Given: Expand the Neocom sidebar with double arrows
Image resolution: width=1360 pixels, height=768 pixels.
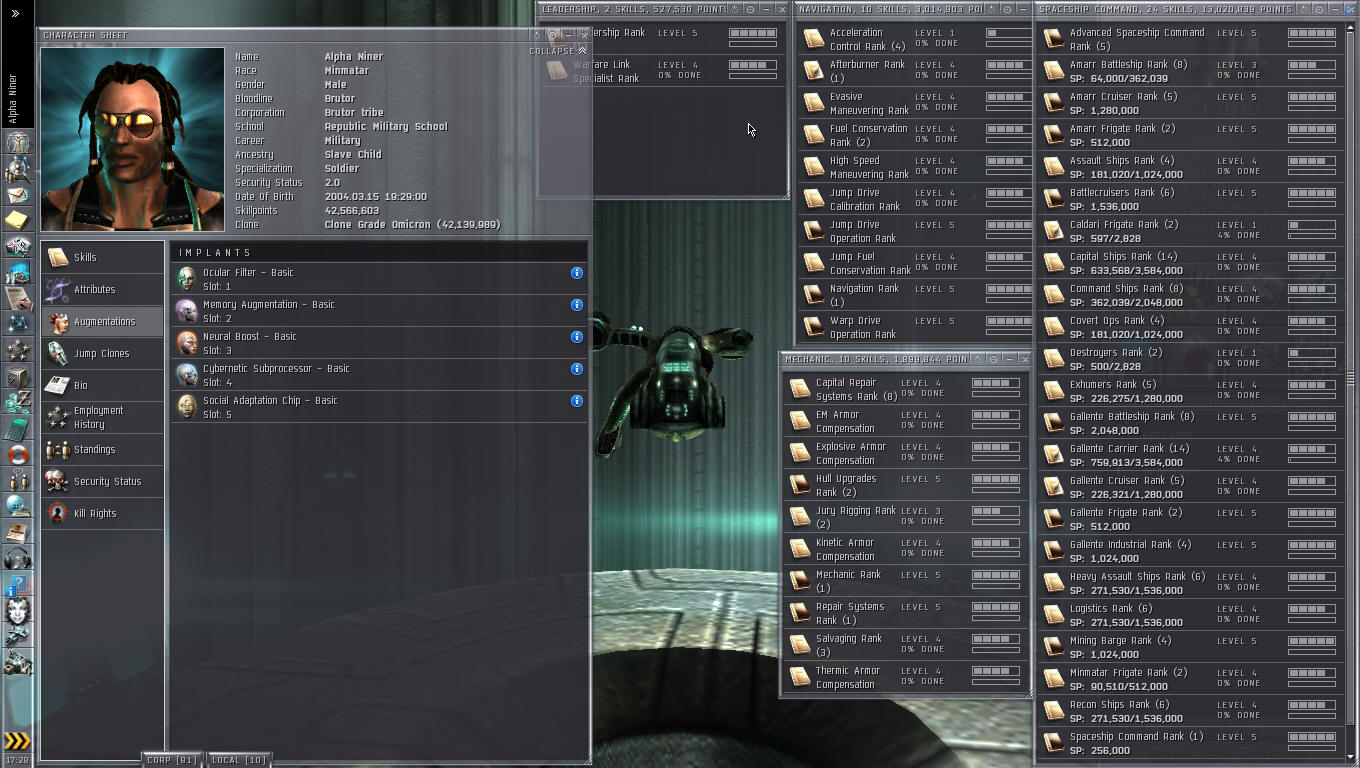Looking at the screenshot, I should 15,13.
